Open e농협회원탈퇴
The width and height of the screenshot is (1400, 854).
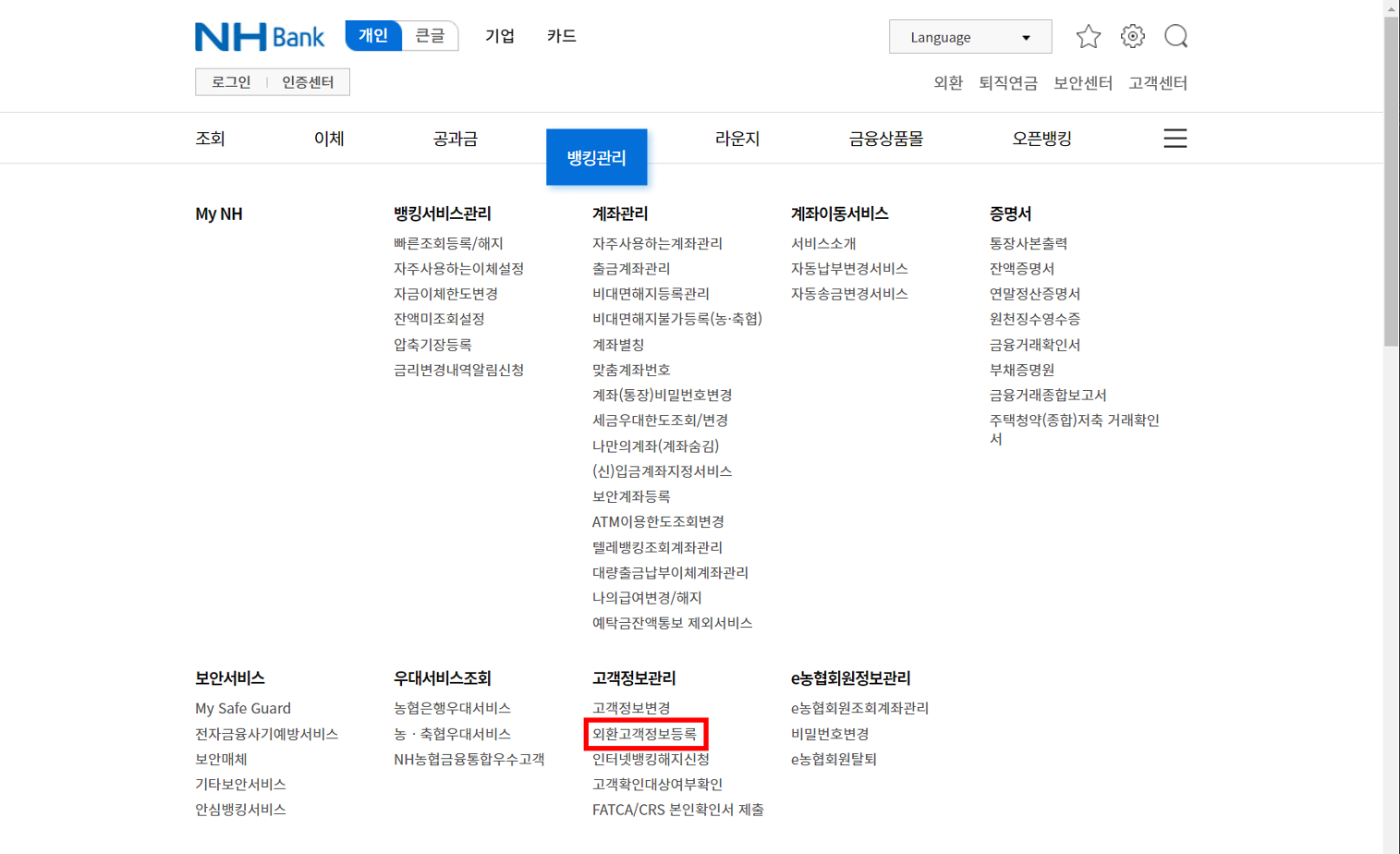pos(834,759)
